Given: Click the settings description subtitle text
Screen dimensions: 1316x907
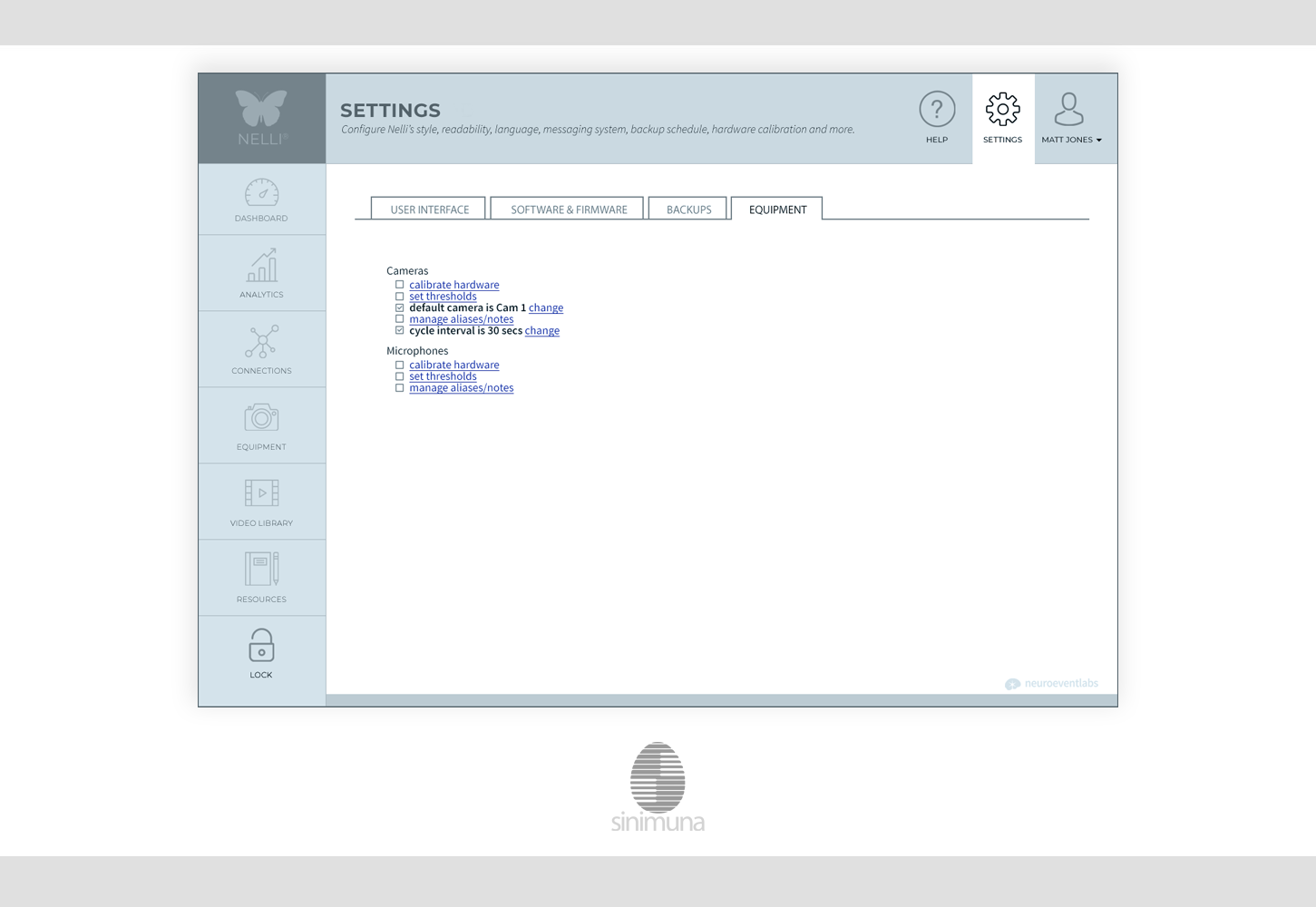Looking at the screenshot, I should coord(598,130).
